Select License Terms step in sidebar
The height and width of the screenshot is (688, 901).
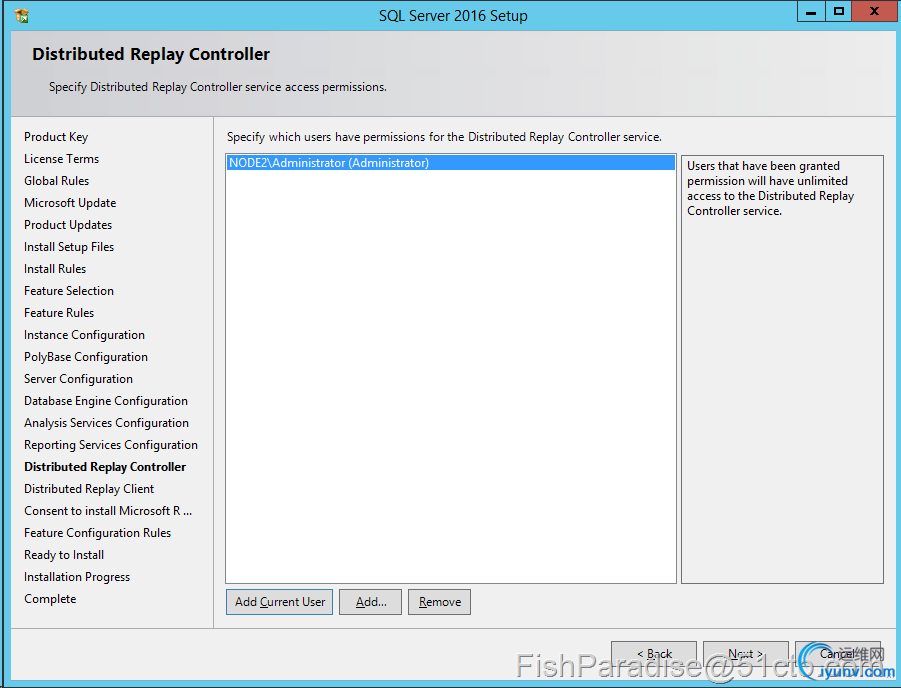tap(61, 159)
